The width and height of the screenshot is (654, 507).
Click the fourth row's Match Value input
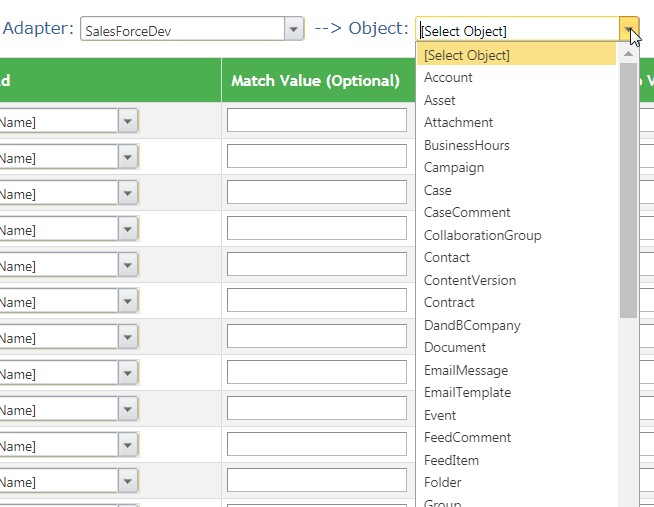coord(317,228)
